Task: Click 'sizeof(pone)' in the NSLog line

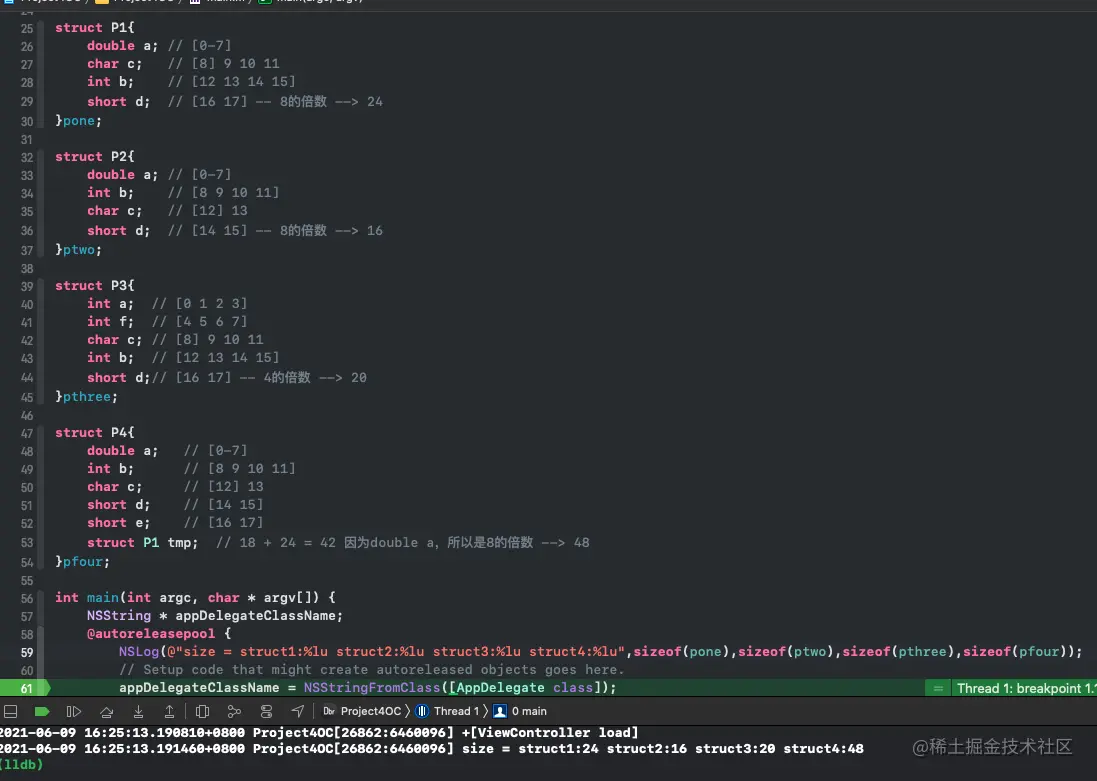Action: (x=681, y=652)
